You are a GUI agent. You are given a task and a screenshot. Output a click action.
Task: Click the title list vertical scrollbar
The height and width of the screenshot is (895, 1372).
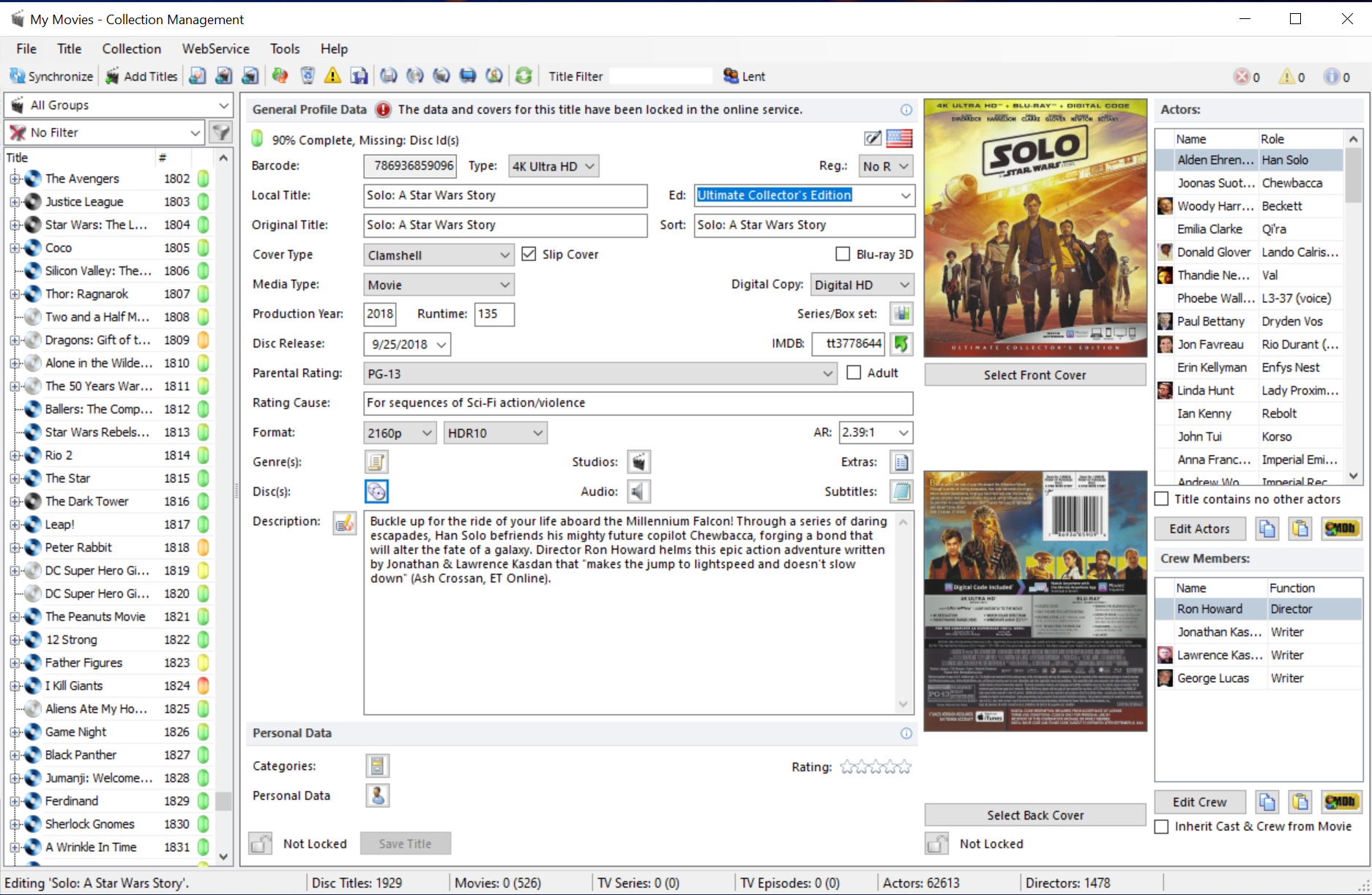click(223, 509)
